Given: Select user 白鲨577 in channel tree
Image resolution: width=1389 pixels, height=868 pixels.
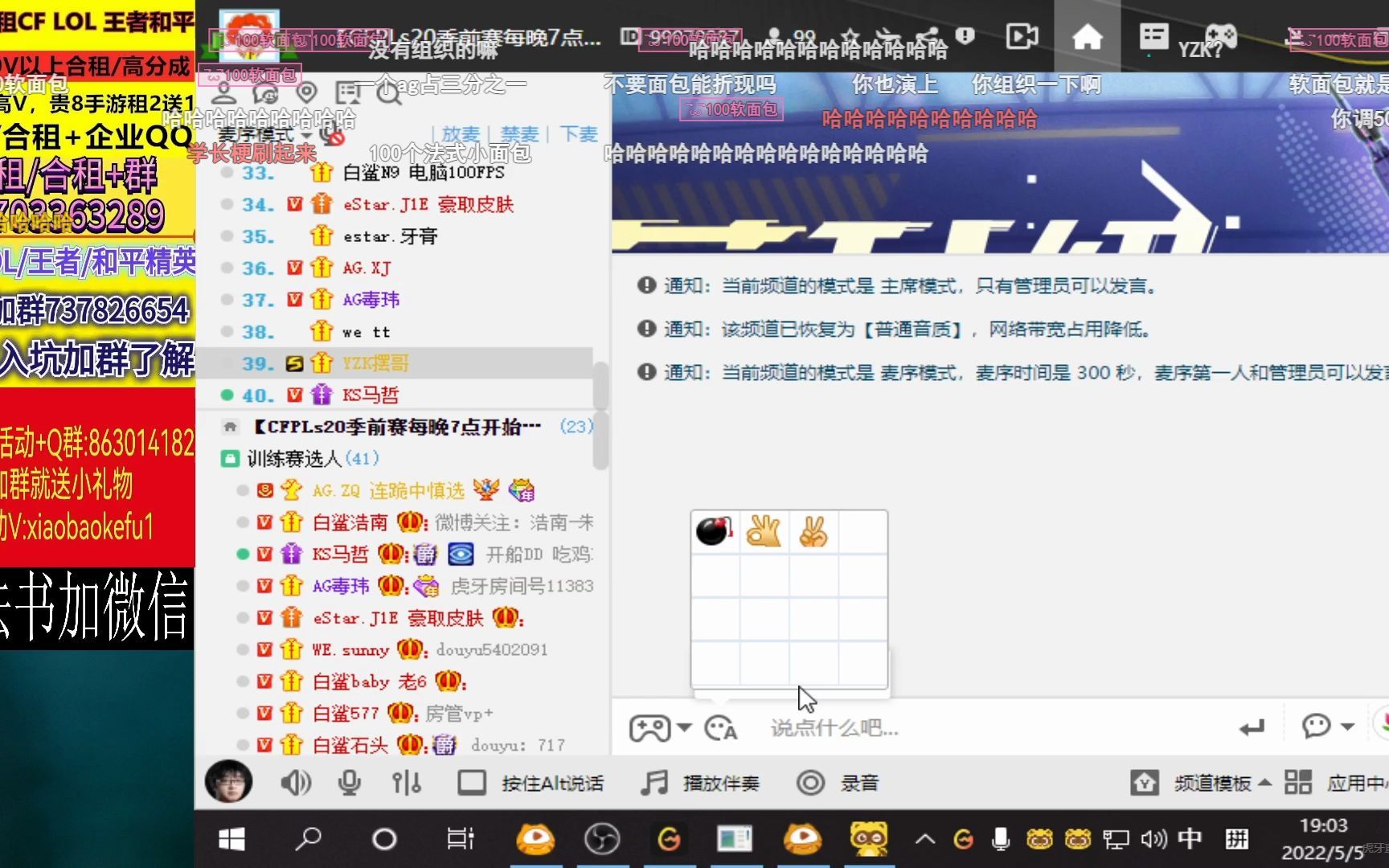Looking at the screenshot, I should click(346, 713).
